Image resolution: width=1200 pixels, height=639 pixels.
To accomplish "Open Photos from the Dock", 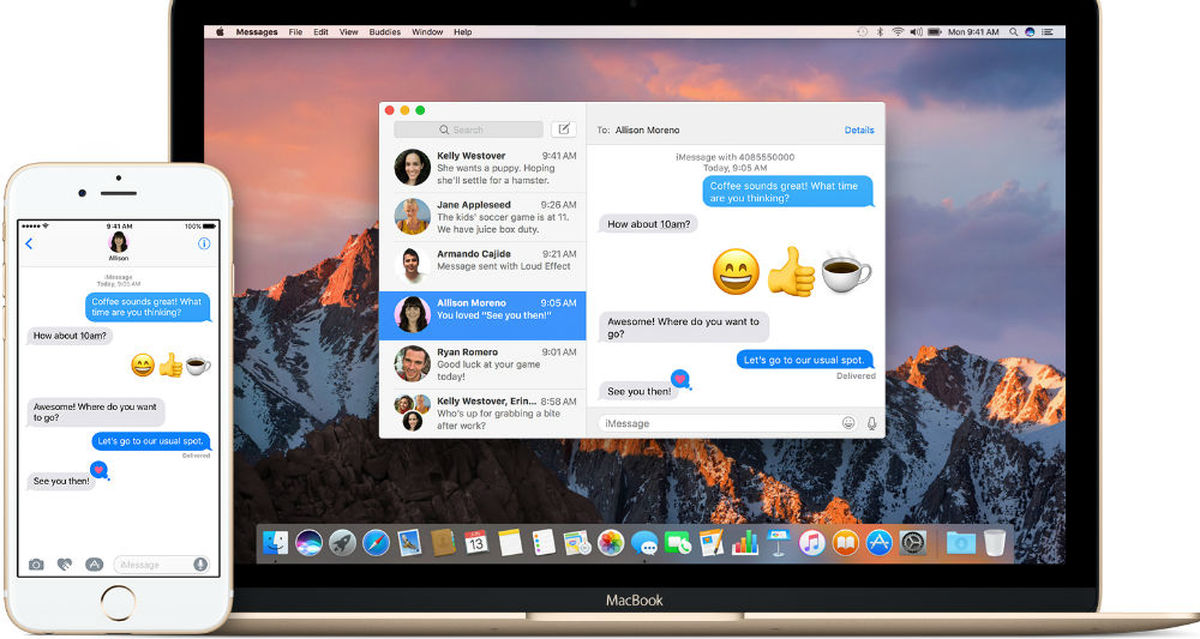I will coord(611,543).
